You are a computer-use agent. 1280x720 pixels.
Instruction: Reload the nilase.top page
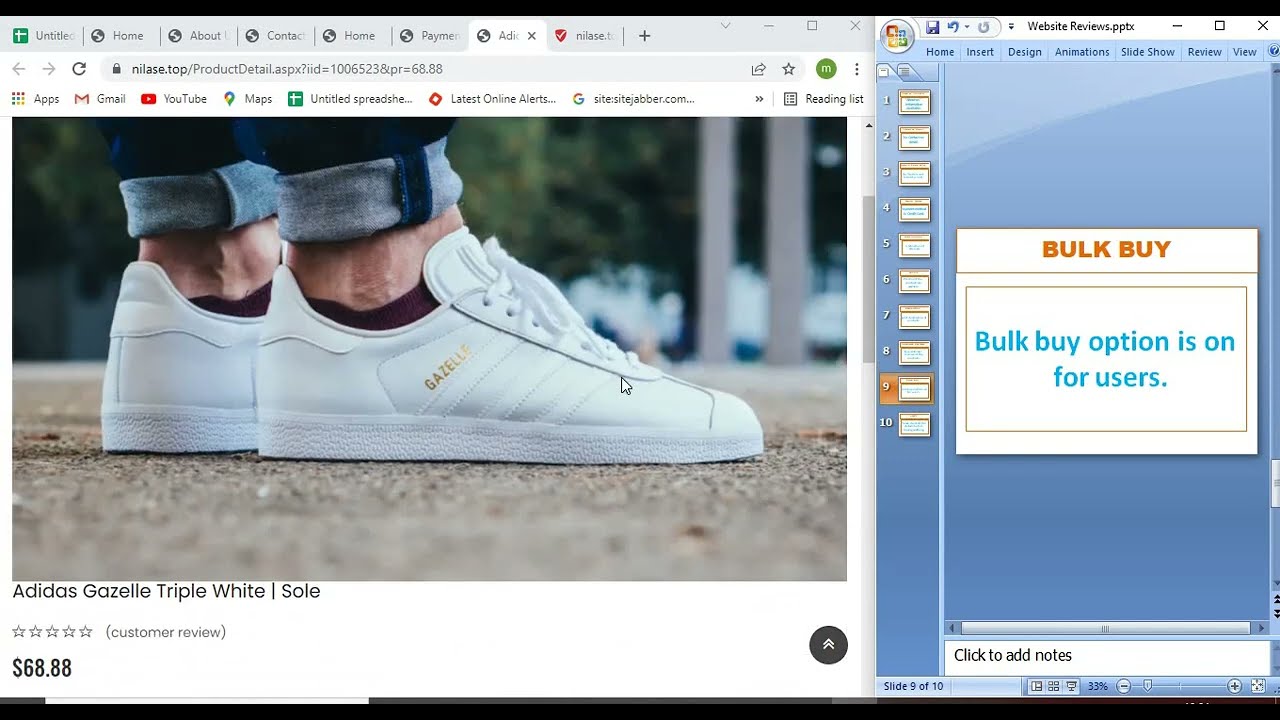click(79, 69)
